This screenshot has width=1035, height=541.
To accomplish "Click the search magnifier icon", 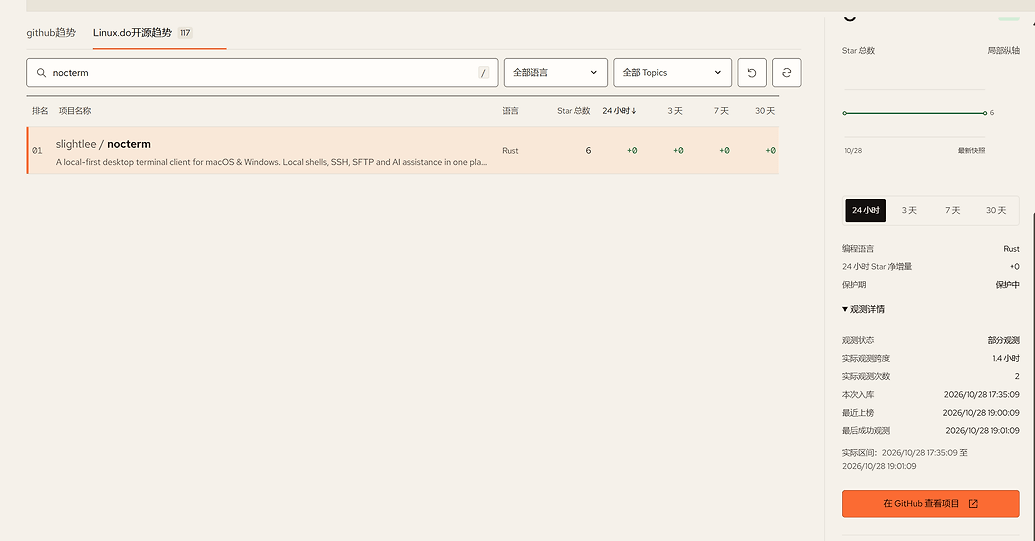I will pyautogui.click(x=41, y=73).
